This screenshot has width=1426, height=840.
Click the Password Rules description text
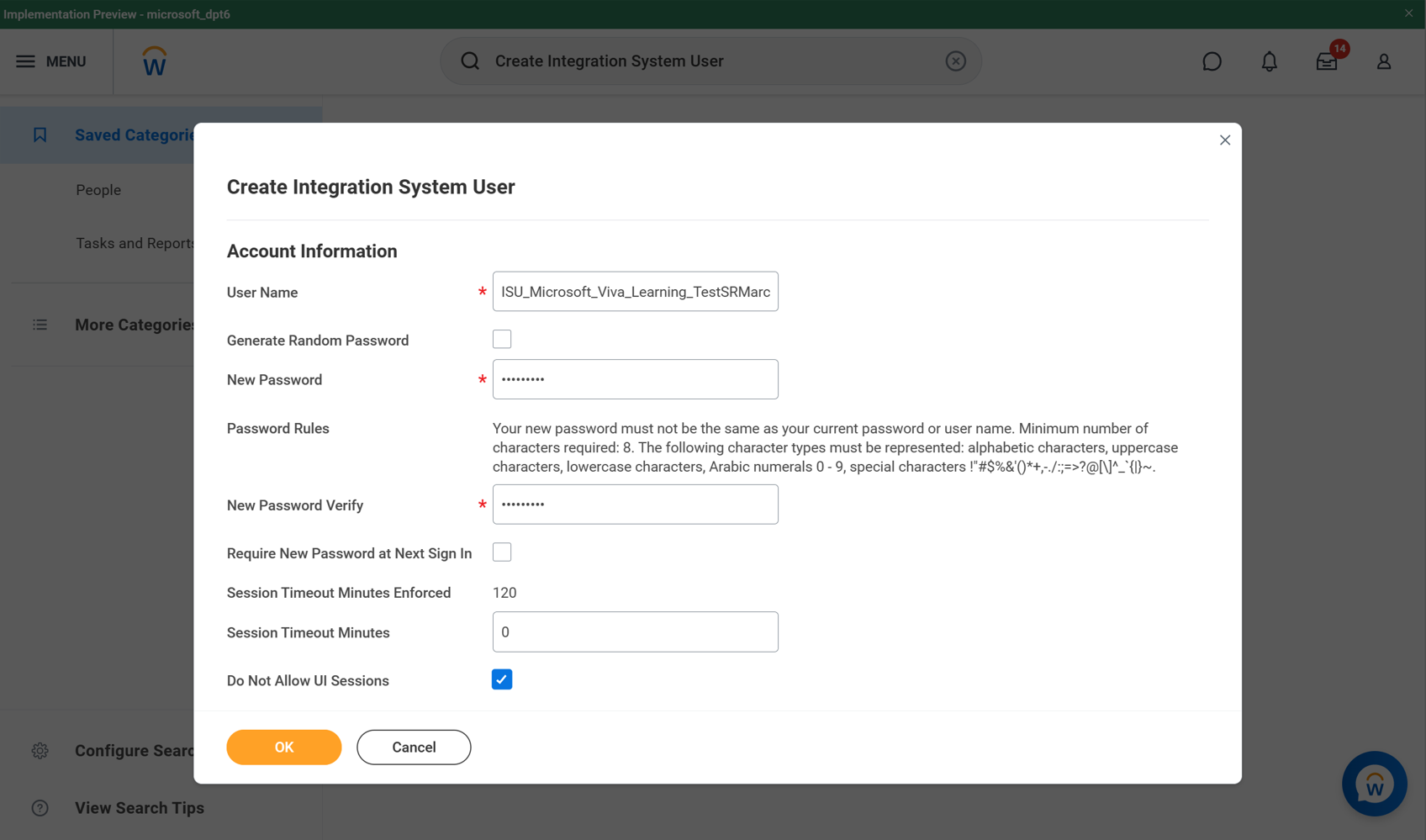[835, 447]
